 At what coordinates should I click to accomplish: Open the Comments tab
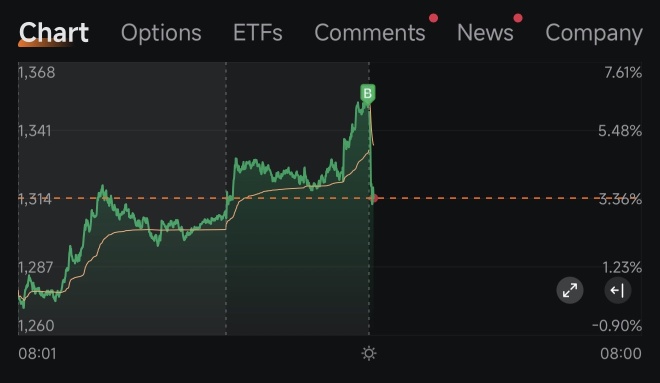pyautogui.click(x=370, y=33)
